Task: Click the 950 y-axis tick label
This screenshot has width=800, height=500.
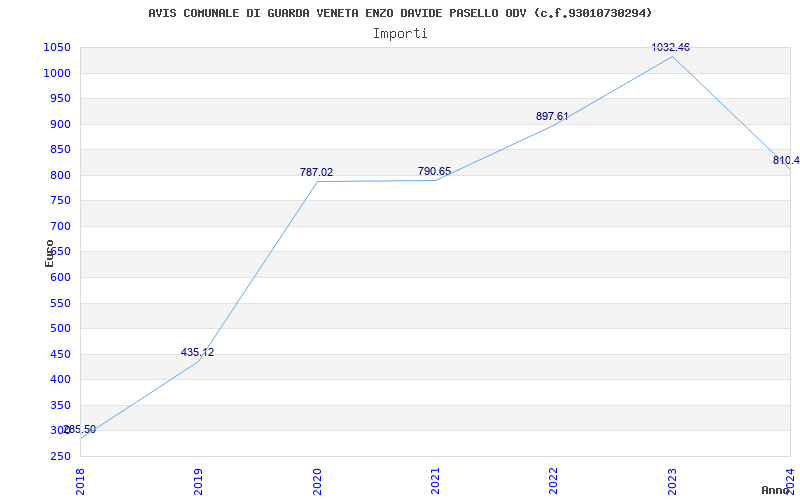Action: pyautogui.click(x=60, y=99)
